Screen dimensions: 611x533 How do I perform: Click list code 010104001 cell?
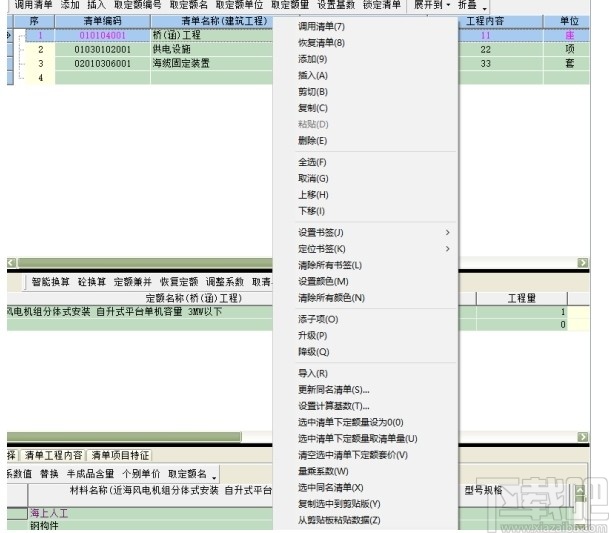102,35
